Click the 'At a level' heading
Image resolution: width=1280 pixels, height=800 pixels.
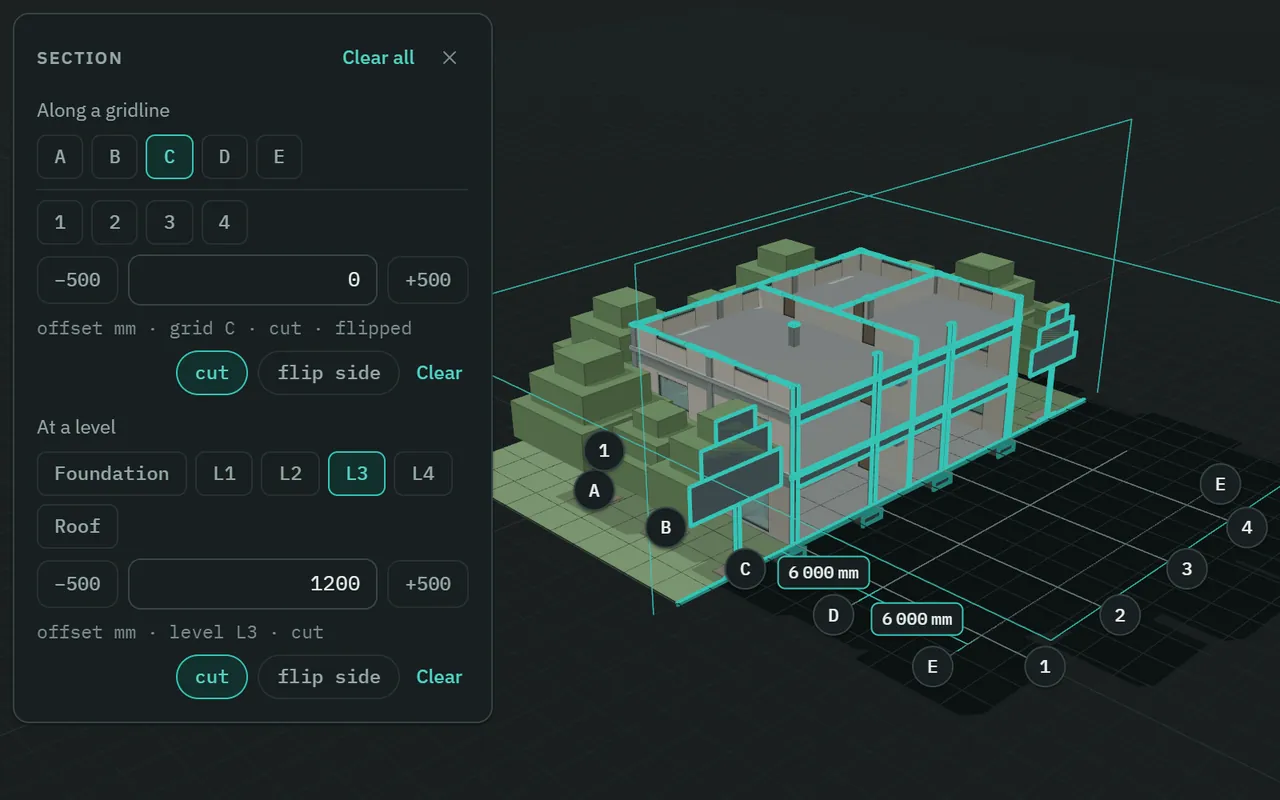click(76, 427)
